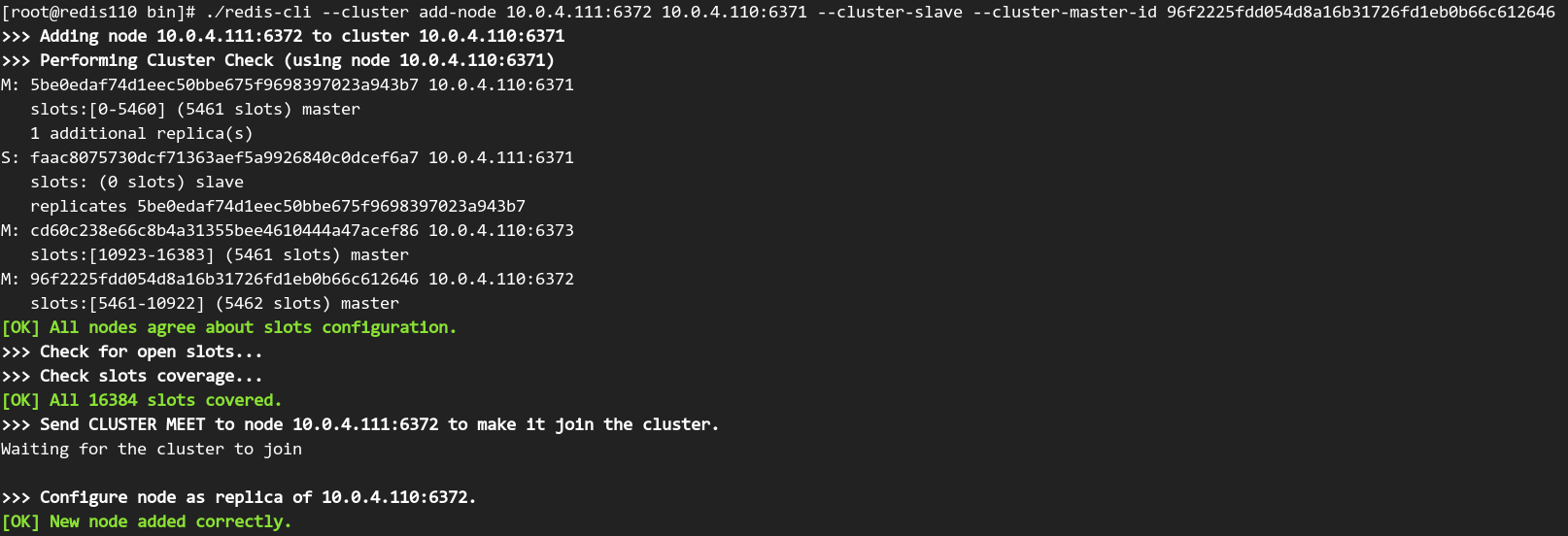The image size is (1568, 536).
Task: Click the 'Waiting for the cluster to join' text
Action: pyautogui.click(x=151, y=449)
